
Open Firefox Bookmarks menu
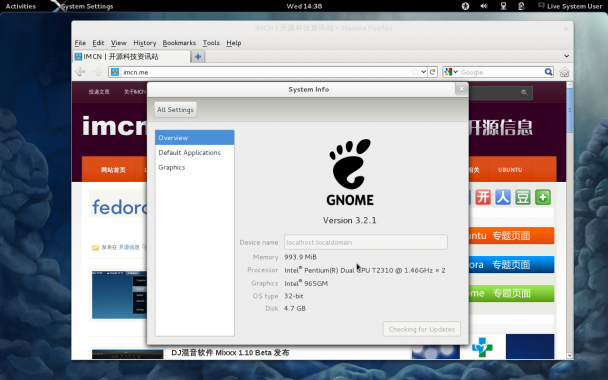(x=179, y=43)
